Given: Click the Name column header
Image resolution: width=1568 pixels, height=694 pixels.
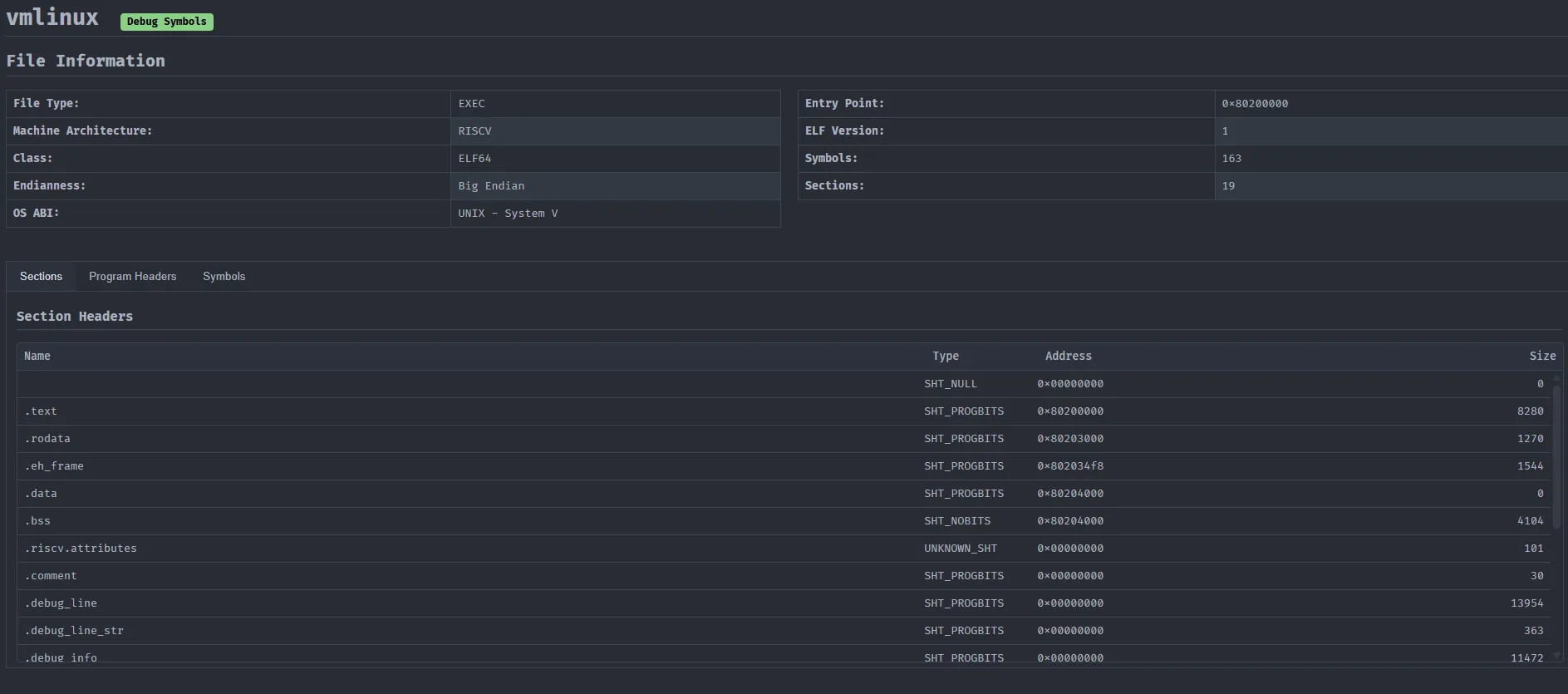Looking at the screenshot, I should 37,356.
